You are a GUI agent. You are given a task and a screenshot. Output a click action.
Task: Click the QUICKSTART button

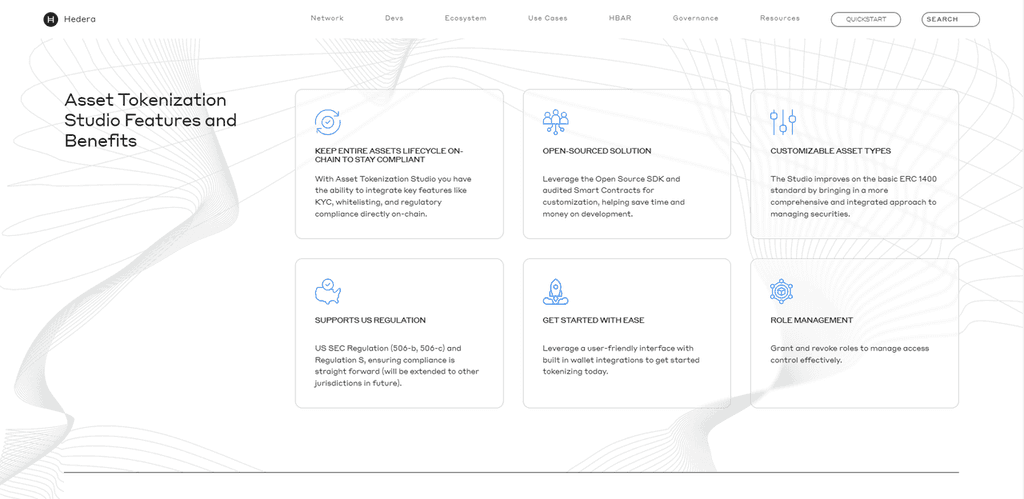point(866,20)
